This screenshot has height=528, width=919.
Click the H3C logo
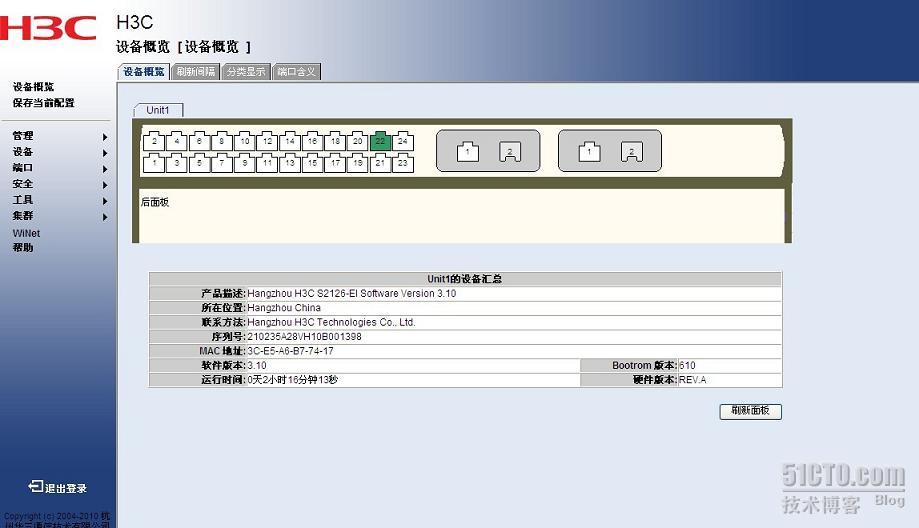tap(48, 28)
